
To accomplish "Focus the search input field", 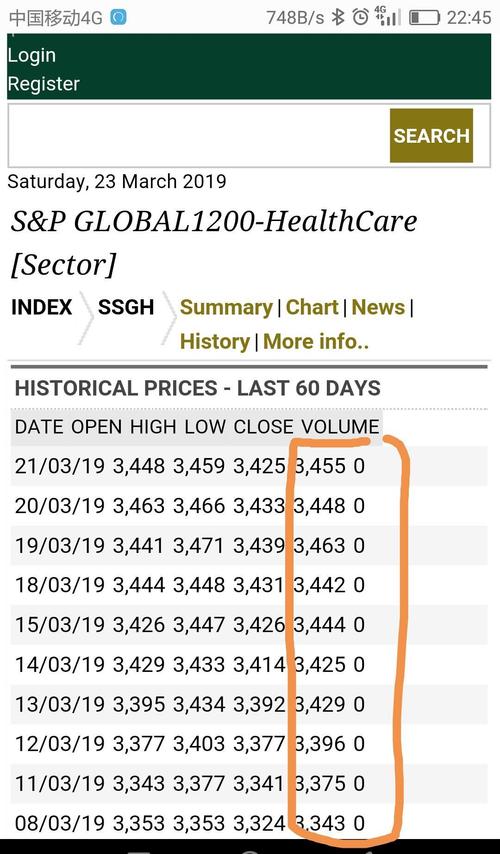I will [199, 136].
